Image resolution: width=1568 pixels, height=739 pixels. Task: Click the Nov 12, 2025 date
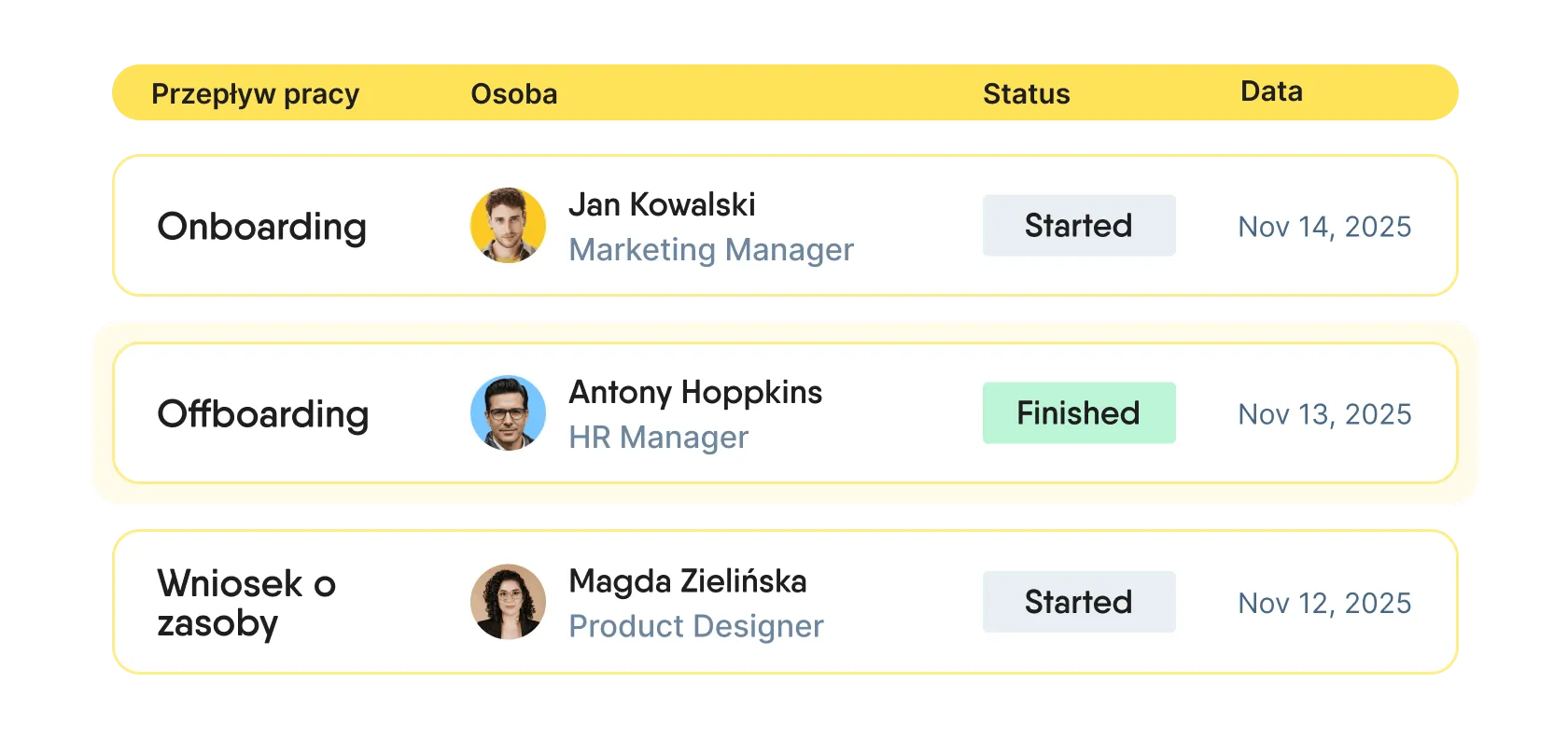1323,604
